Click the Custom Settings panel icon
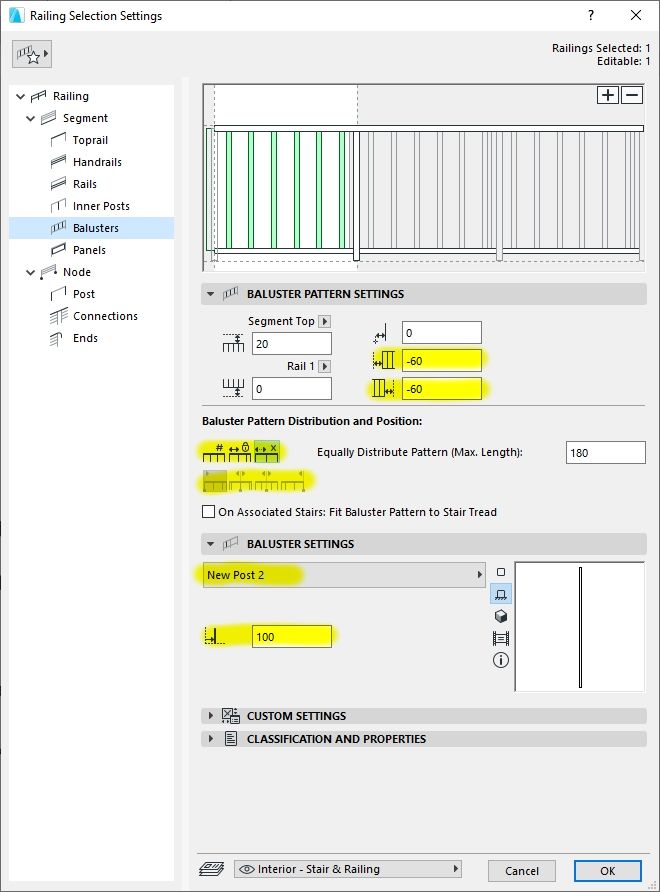The width and height of the screenshot is (660, 892). [230, 716]
